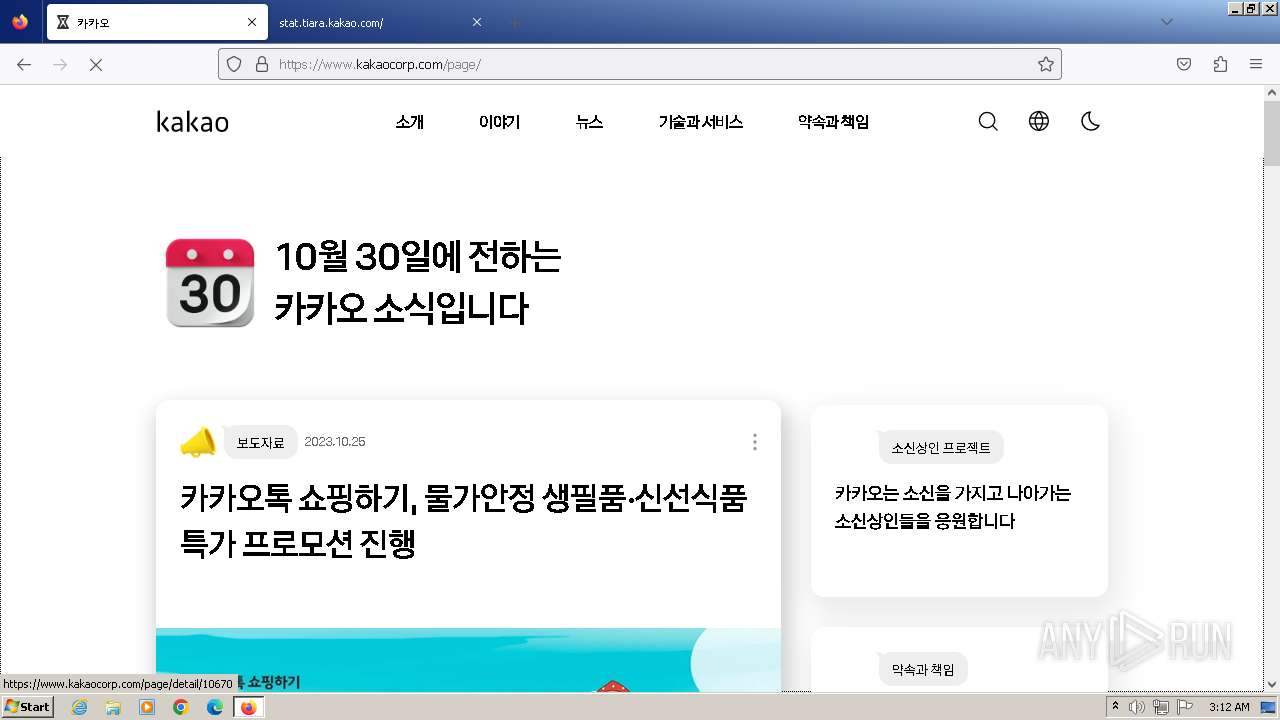Toggle dark mode moon icon

[x=1090, y=121]
